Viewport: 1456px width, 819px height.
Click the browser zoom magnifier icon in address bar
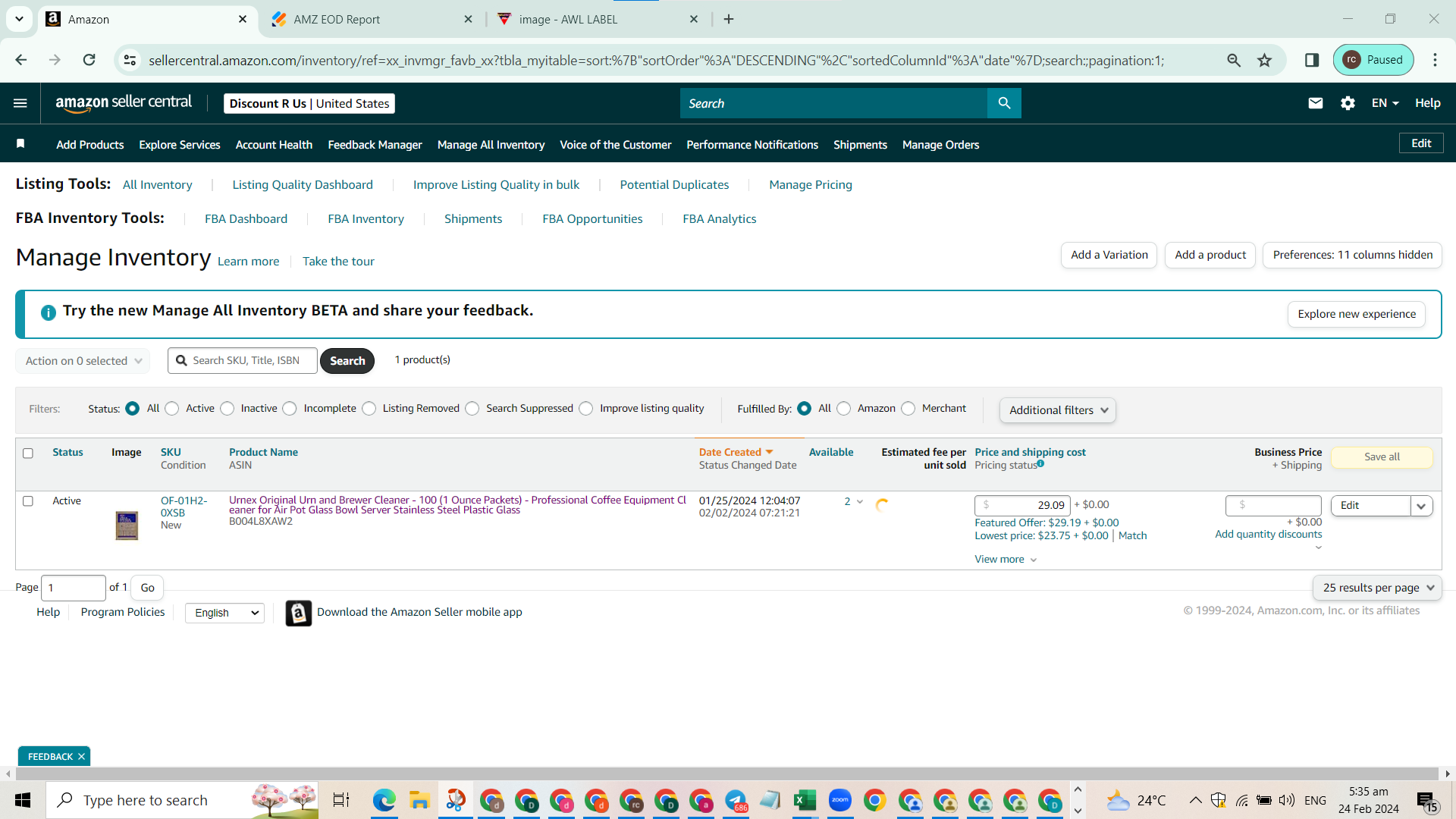[x=1234, y=60]
